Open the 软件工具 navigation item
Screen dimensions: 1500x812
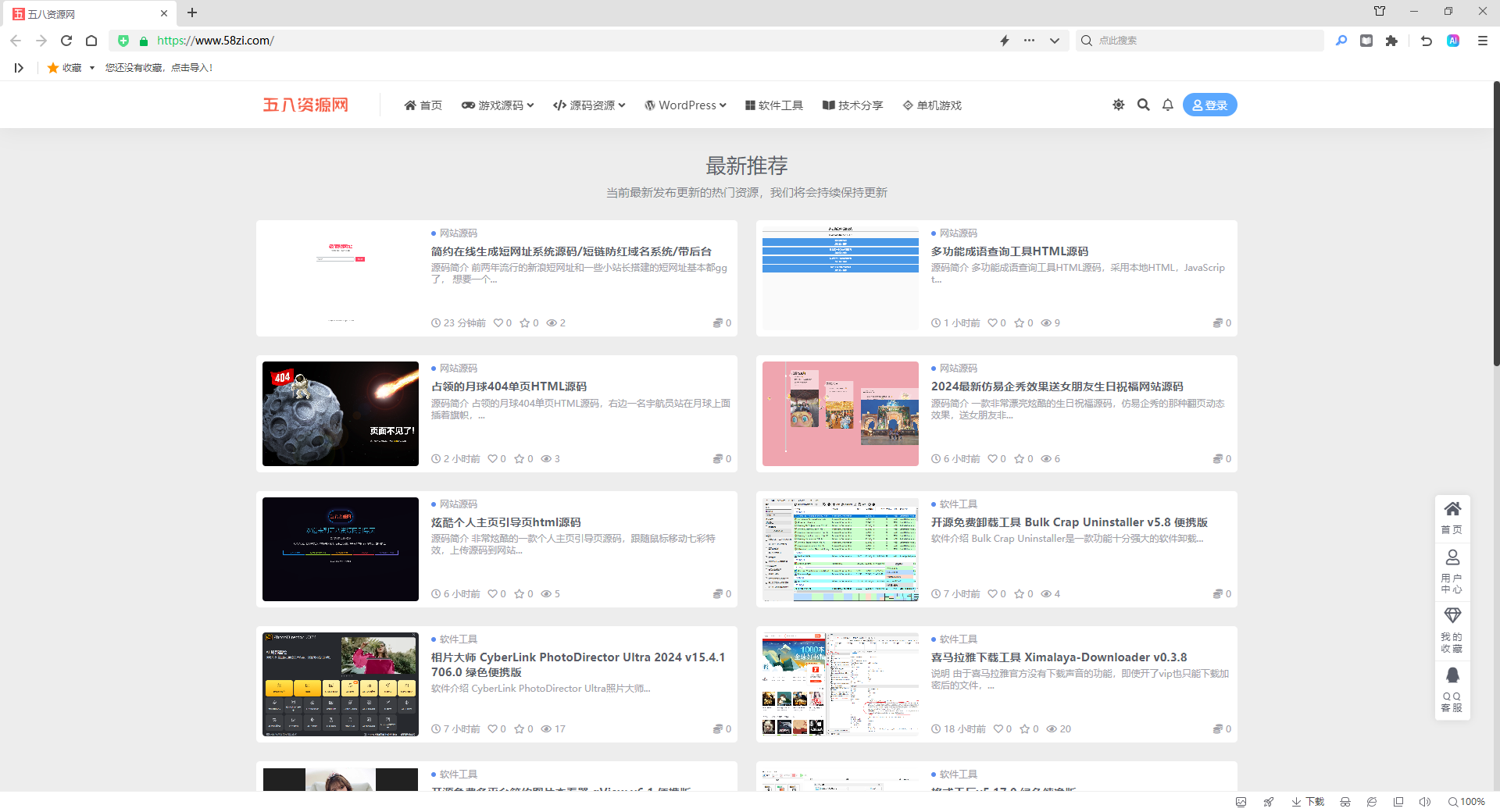(x=773, y=105)
